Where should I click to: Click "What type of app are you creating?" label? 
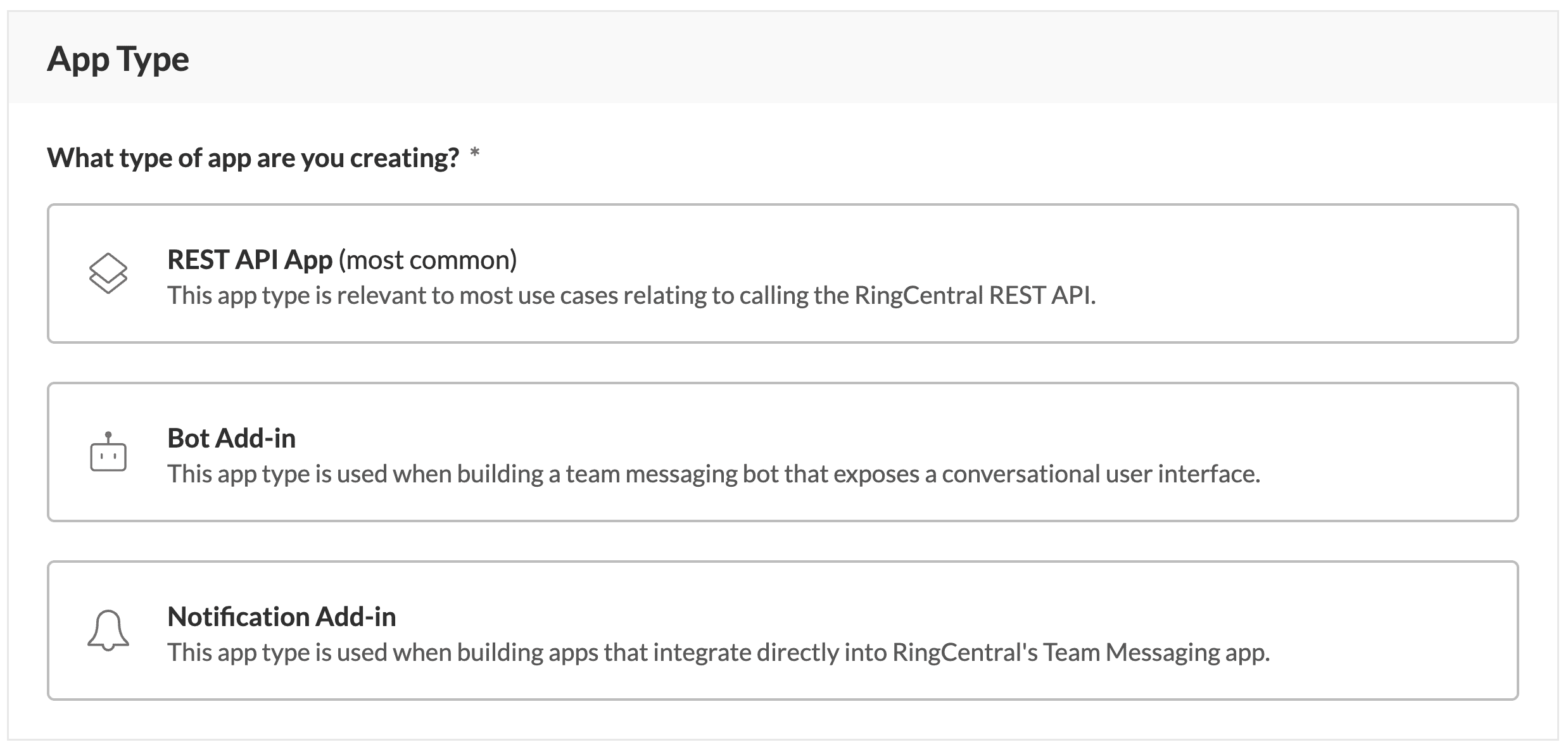[x=253, y=158]
